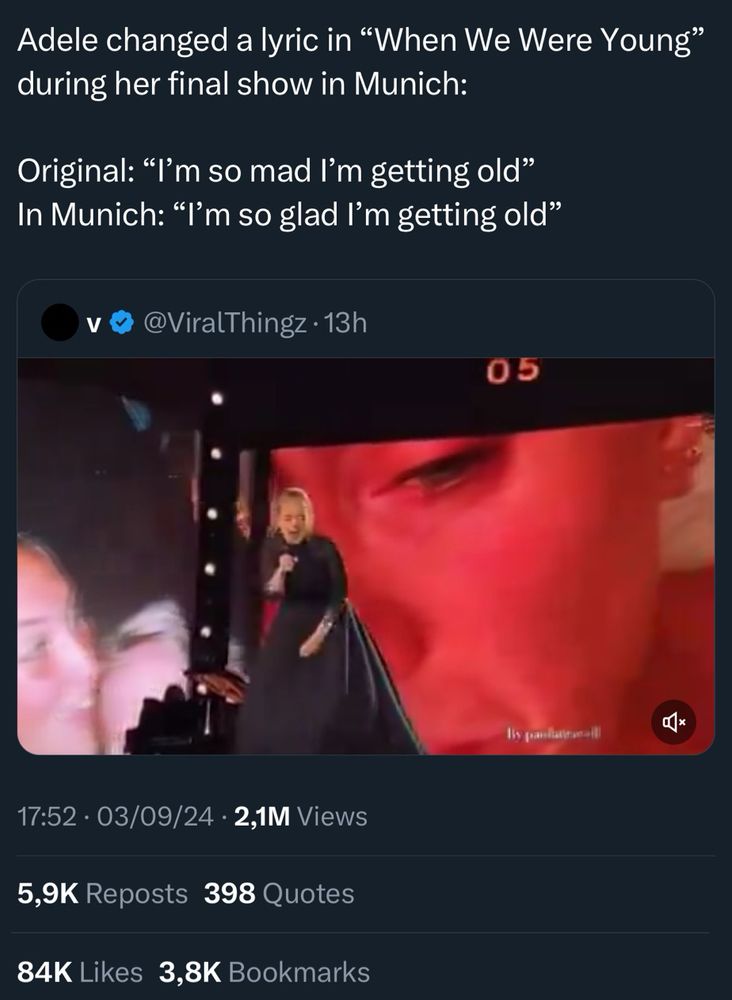Click the blue verified badge
The height and width of the screenshot is (1000, 732).
(x=122, y=323)
